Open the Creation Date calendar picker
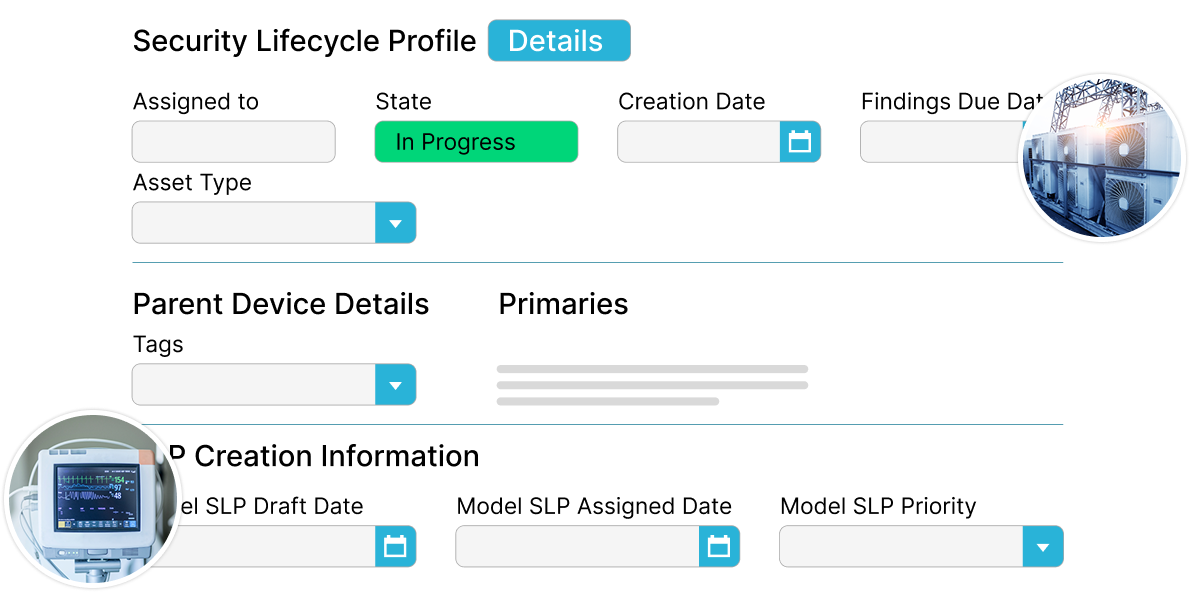This screenshot has width=1190, height=607. point(800,142)
